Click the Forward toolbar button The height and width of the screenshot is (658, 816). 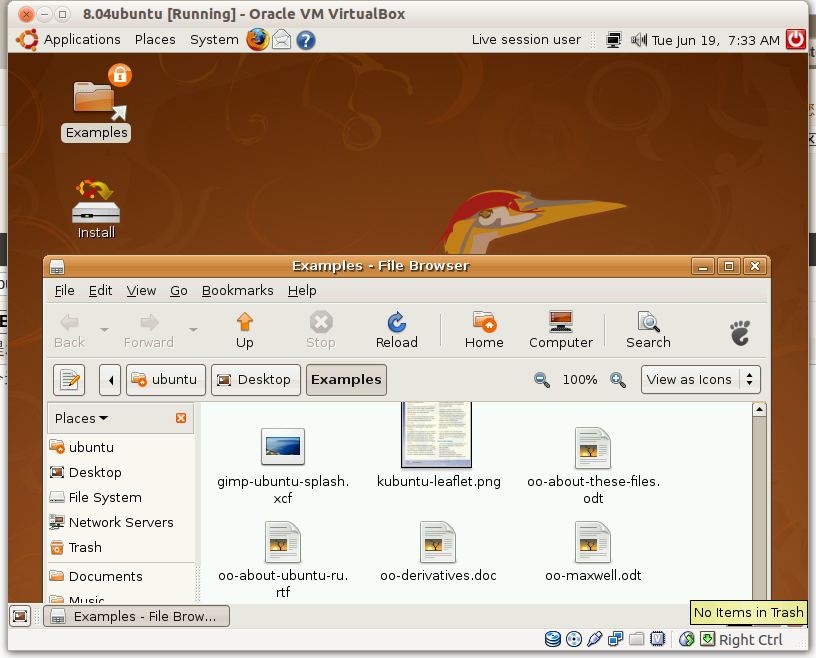pyautogui.click(x=149, y=330)
